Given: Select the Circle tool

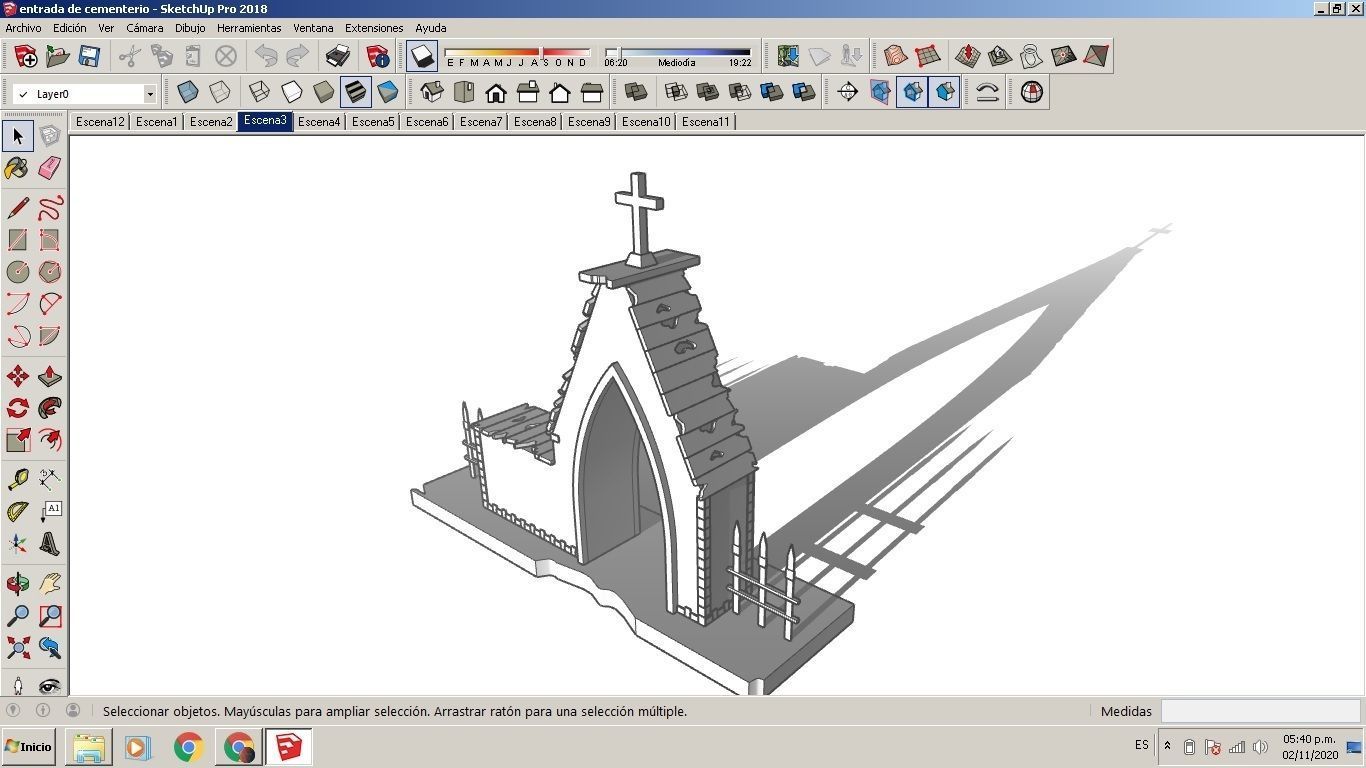Looking at the screenshot, I should pos(18,272).
